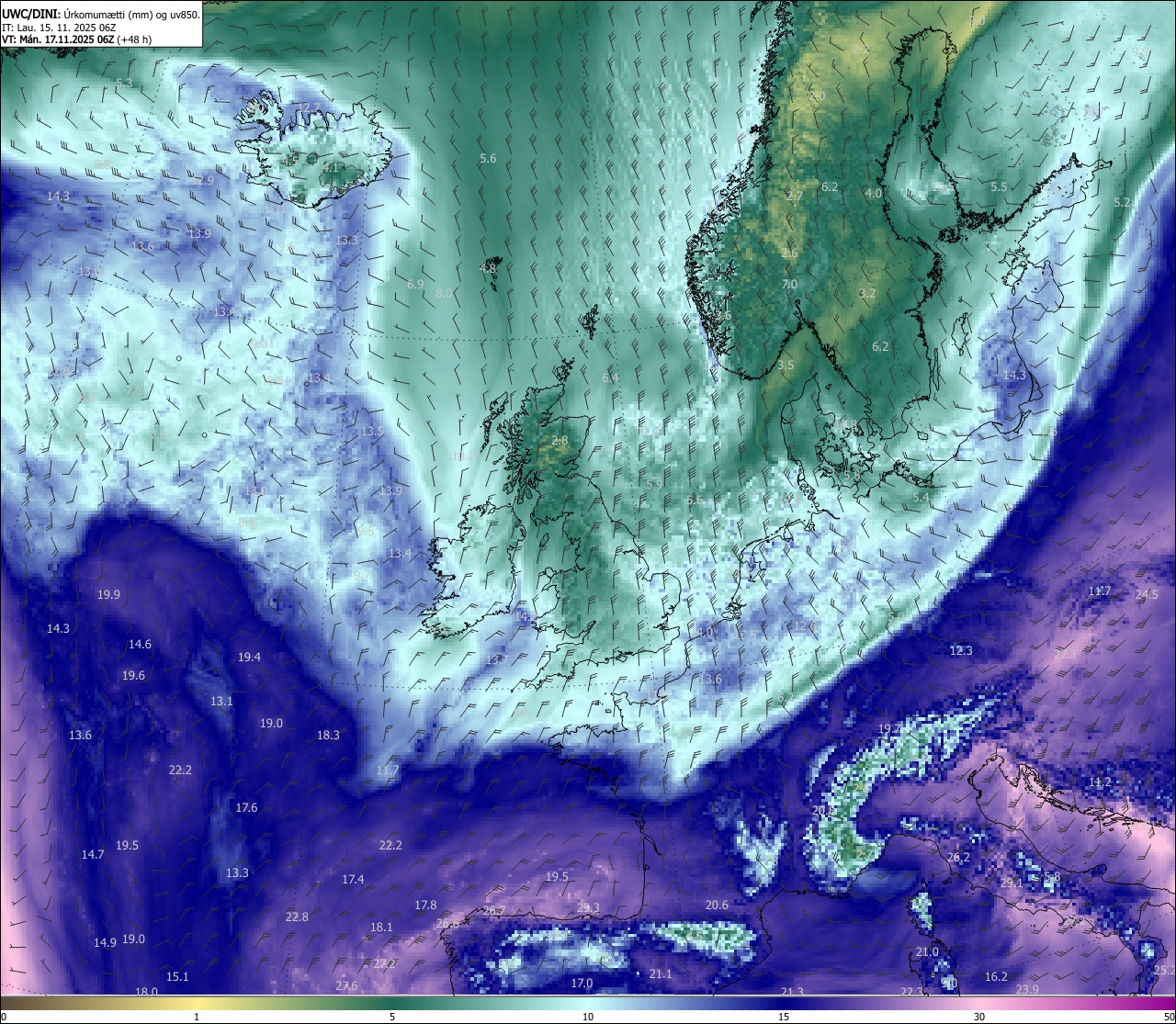Click the 7.0 value over Norway

[x=789, y=285]
